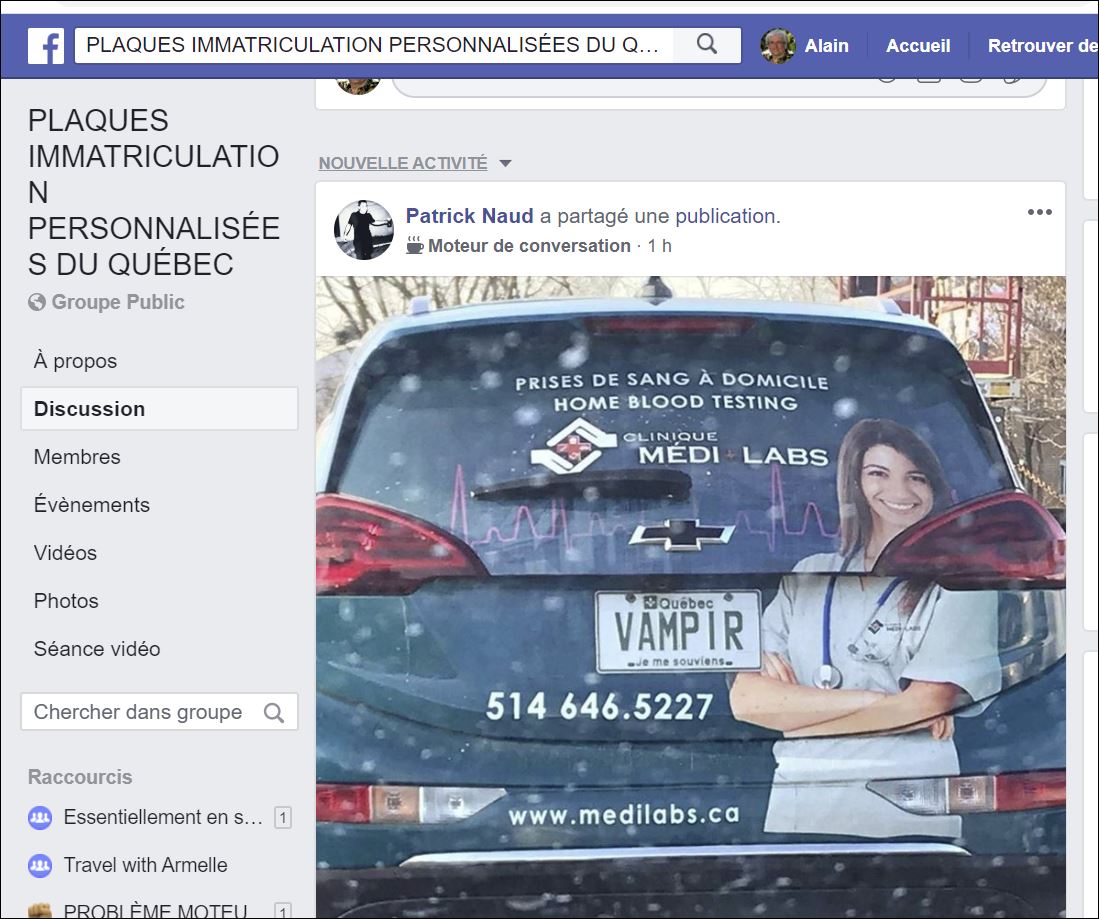Expand the Nouvelle Activité sort dropdown
The image size is (1099, 919).
tap(505, 163)
